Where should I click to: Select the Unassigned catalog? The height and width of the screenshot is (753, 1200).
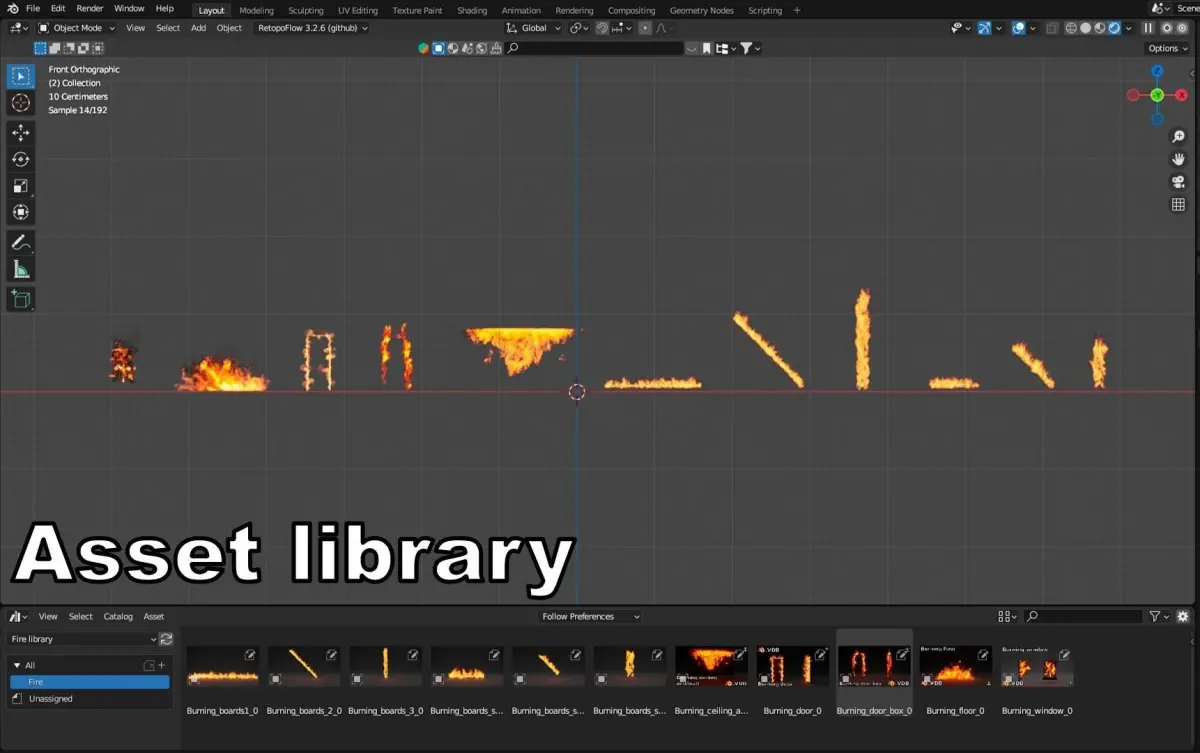coord(89,699)
